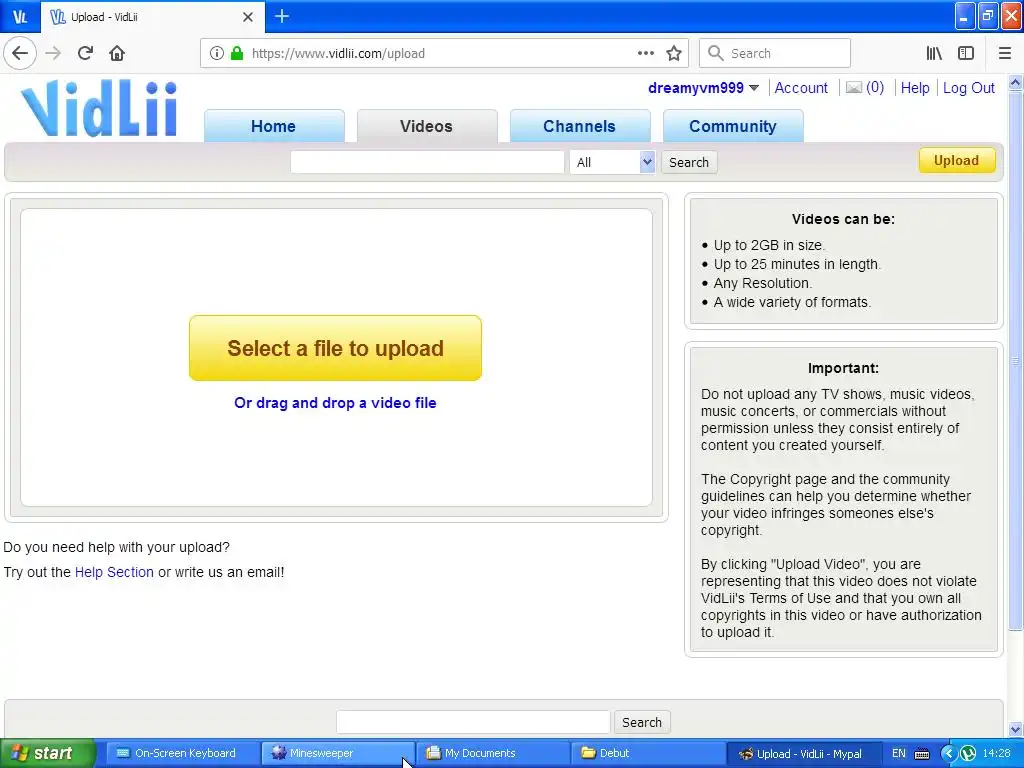This screenshot has width=1024, height=768.
Task: Click Or drag and drop a video file
Action: [335, 403]
